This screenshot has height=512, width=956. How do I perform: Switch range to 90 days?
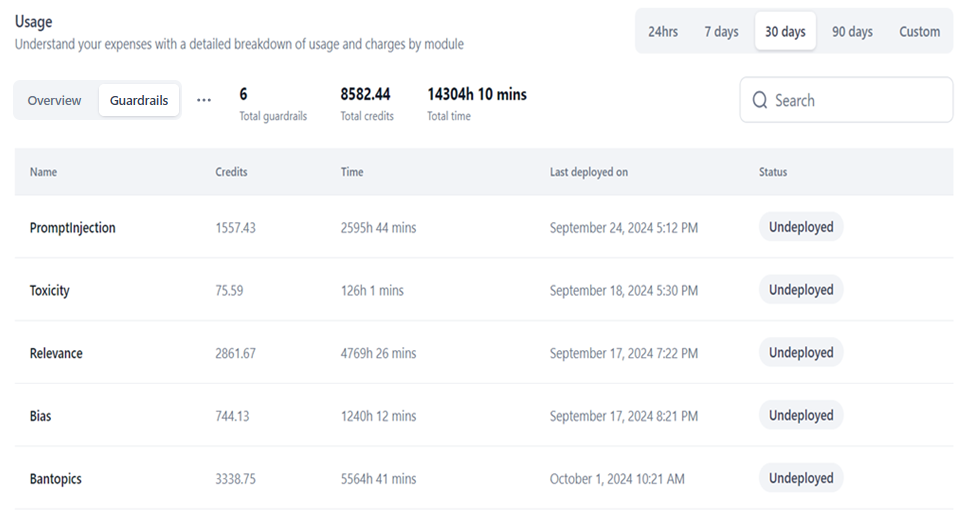(x=852, y=31)
